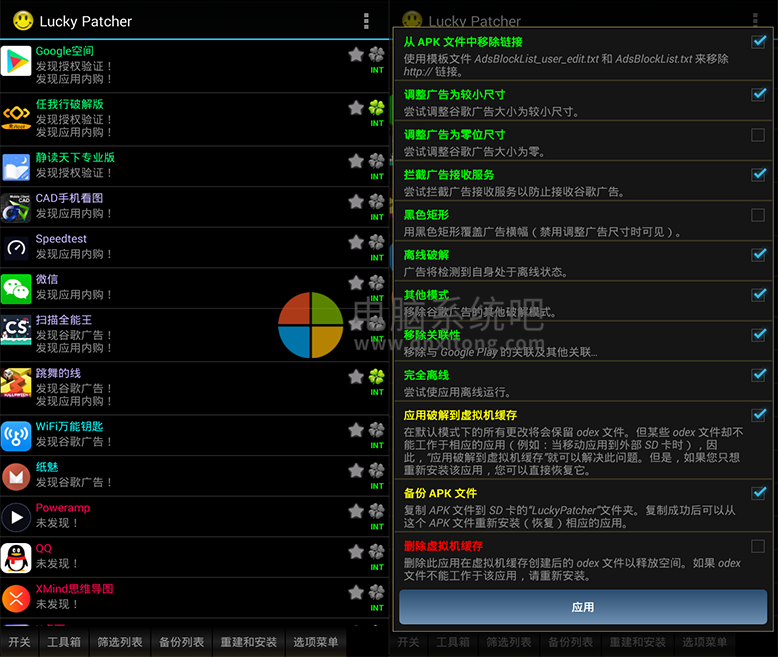
Task: Uncheck 调整广告为较小尺寸 checkbox
Action: [x=758, y=94]
